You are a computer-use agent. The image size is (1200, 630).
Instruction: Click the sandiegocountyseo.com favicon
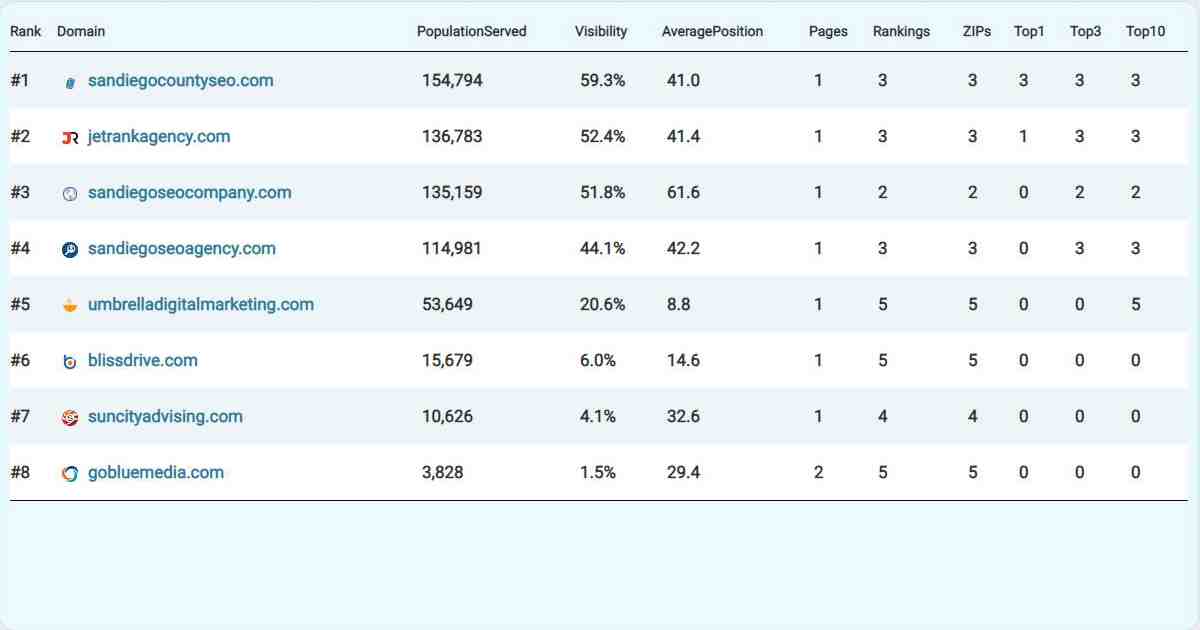tap(70, 82)
